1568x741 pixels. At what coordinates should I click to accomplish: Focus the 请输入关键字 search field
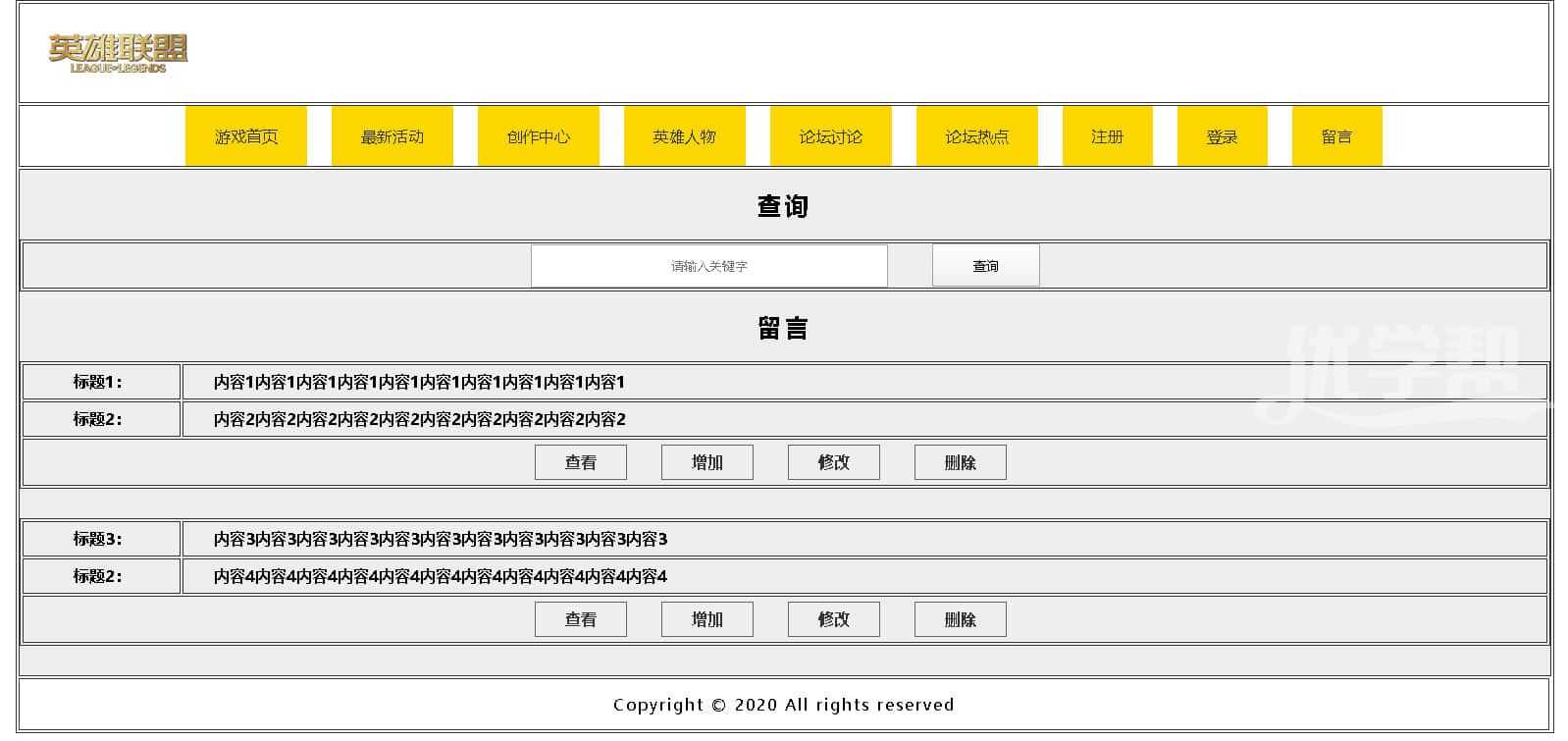tap(708, 266)
